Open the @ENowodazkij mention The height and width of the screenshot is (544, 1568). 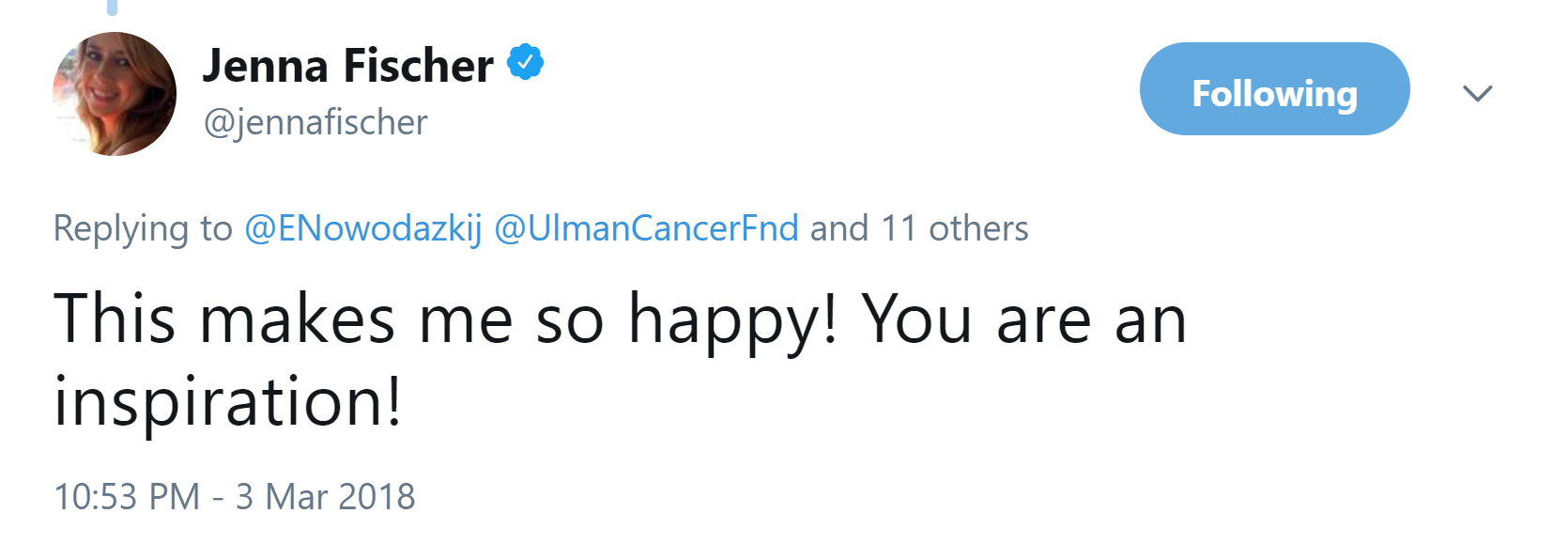click(x=362, y=228)
